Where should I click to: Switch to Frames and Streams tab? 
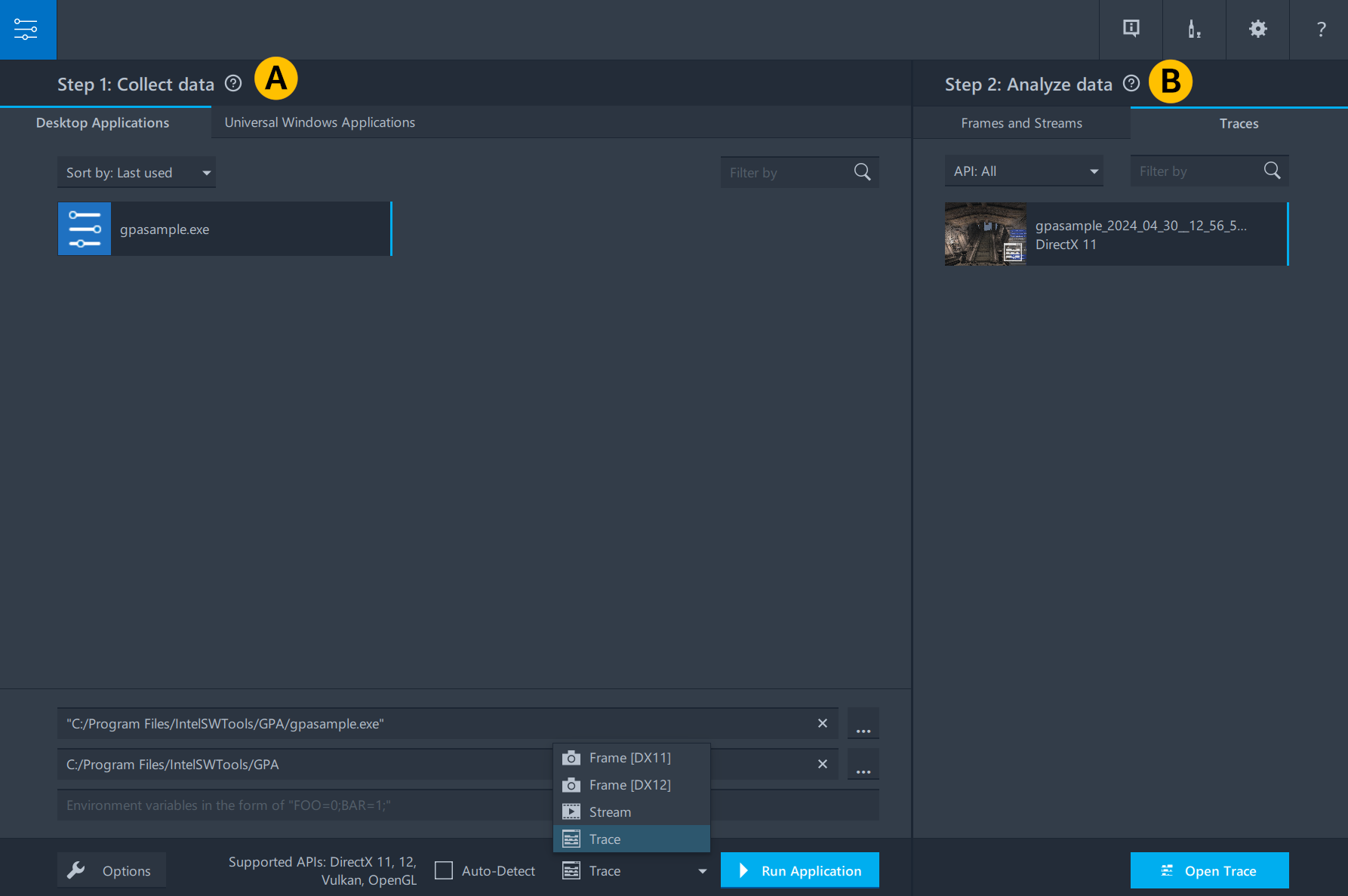pos(1021,123)
